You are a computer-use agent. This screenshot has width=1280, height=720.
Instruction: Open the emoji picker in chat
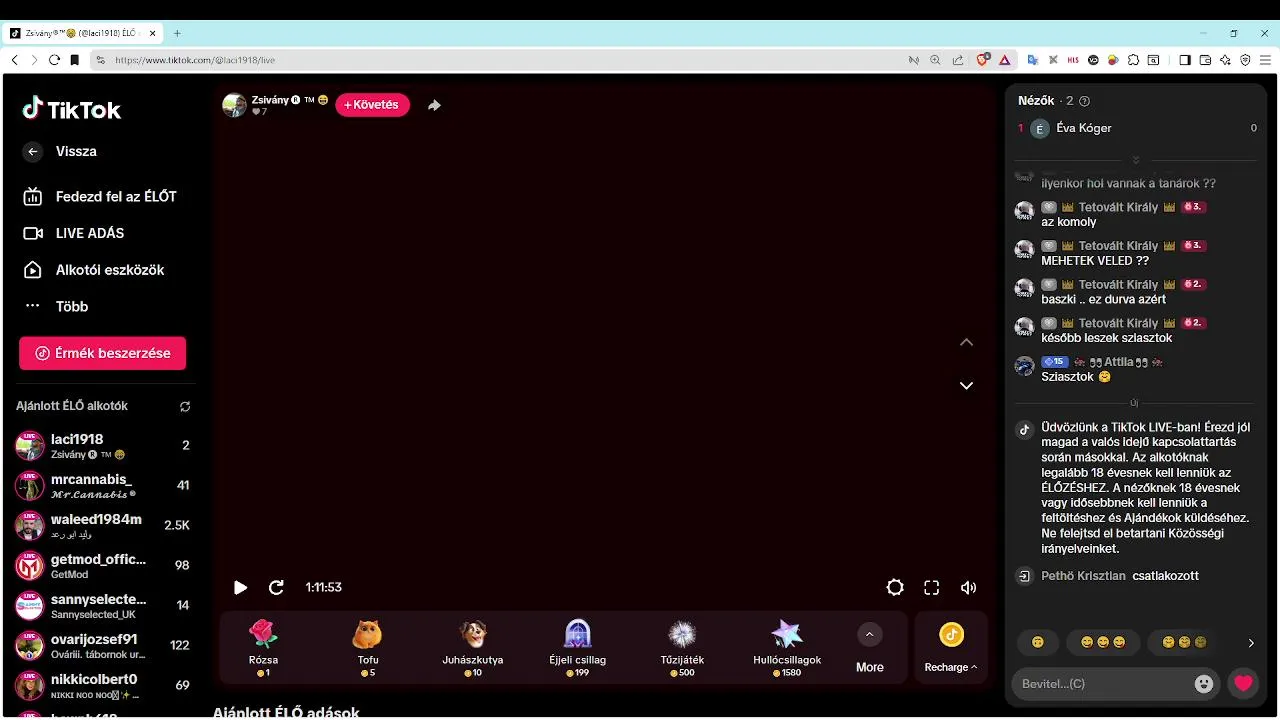(x=1204, y=684)
